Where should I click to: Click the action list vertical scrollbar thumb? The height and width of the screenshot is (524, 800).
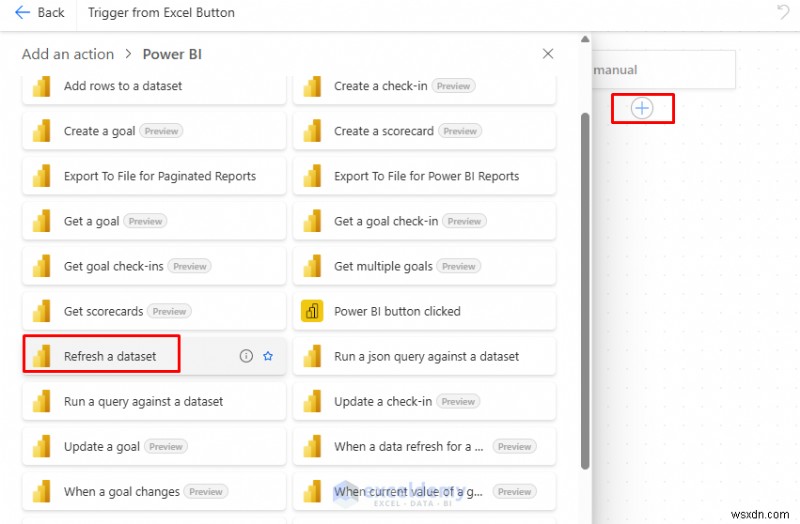point(585,291)
